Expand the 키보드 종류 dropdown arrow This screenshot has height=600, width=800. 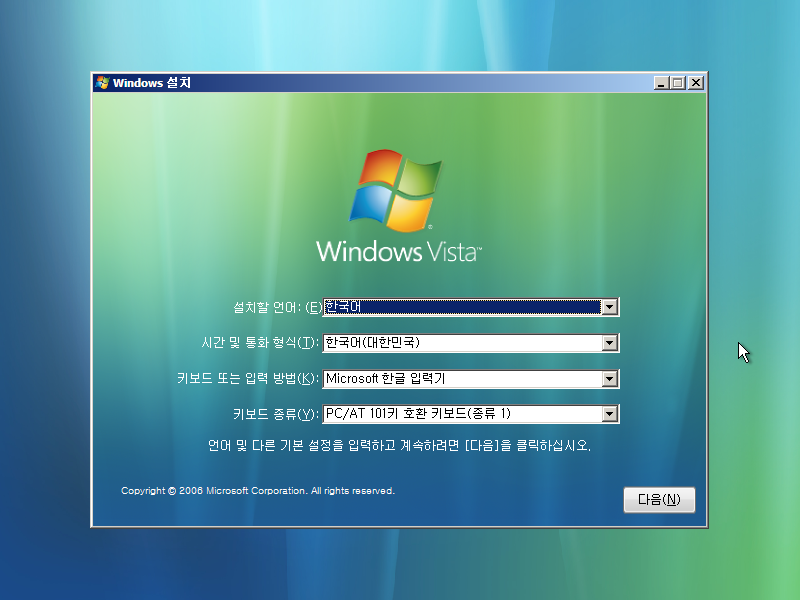tap(609, 414)
